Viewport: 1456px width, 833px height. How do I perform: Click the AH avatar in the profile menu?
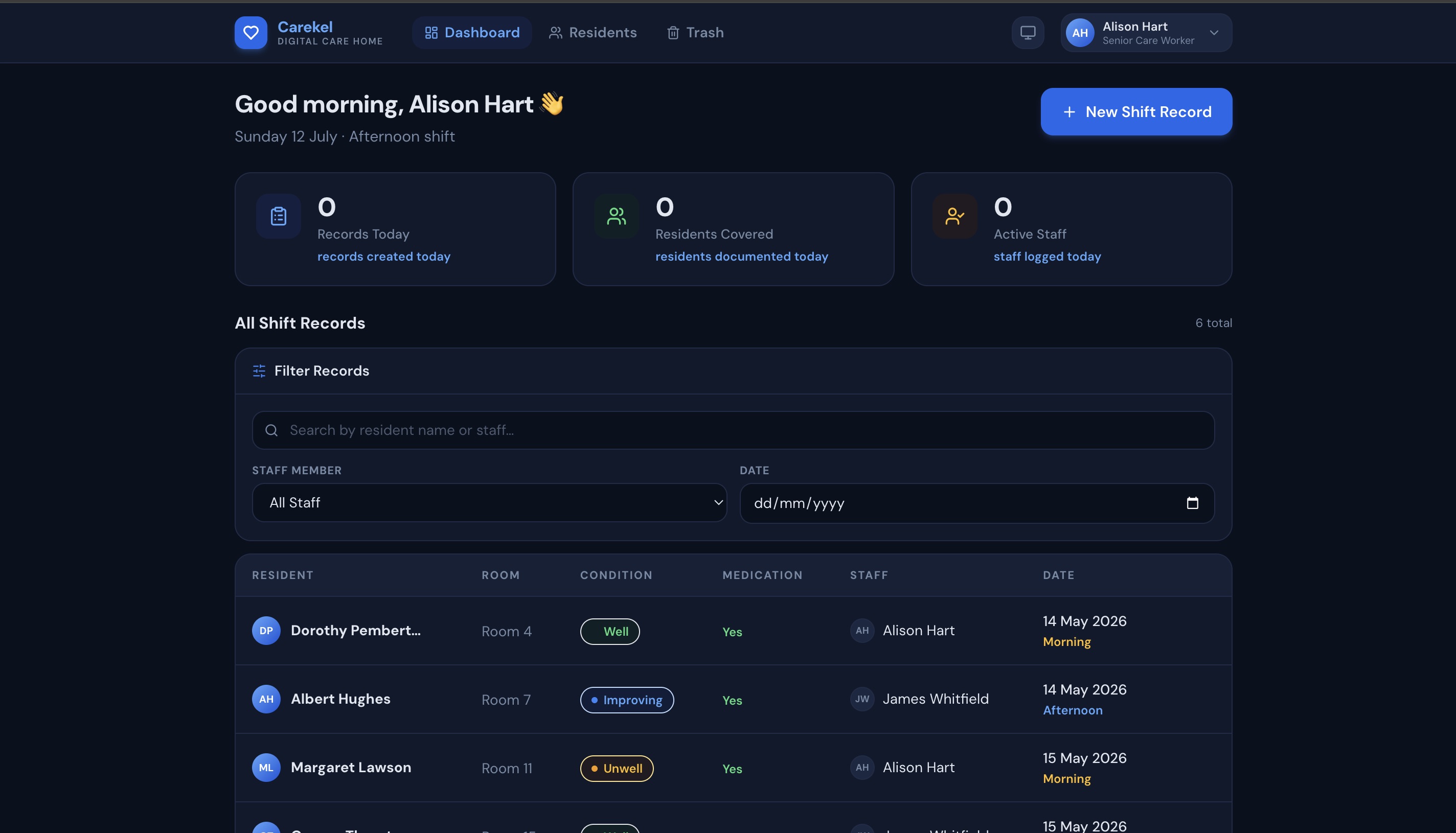(1080, 33)
